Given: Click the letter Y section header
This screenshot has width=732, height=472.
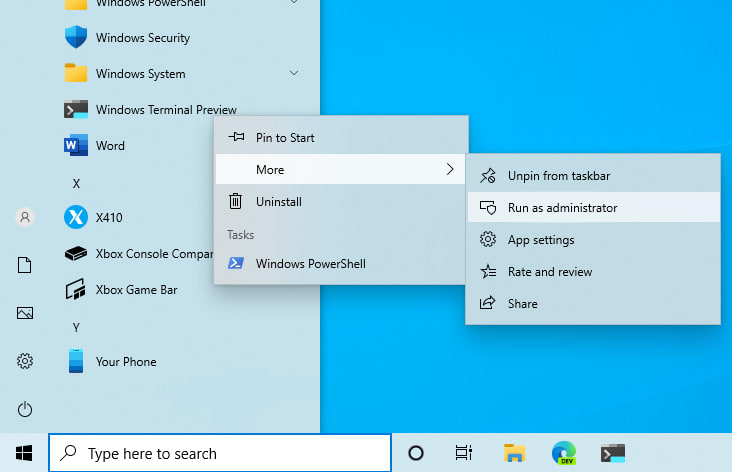Looking at the screenshot, I should tap(76, 328).
